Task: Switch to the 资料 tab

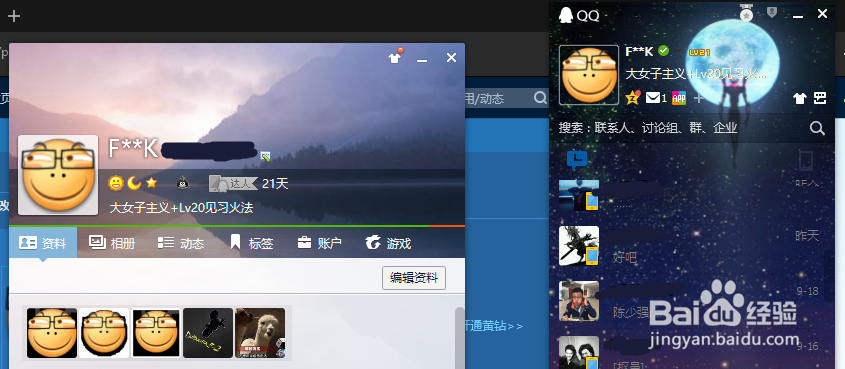Action: (43, 243)
